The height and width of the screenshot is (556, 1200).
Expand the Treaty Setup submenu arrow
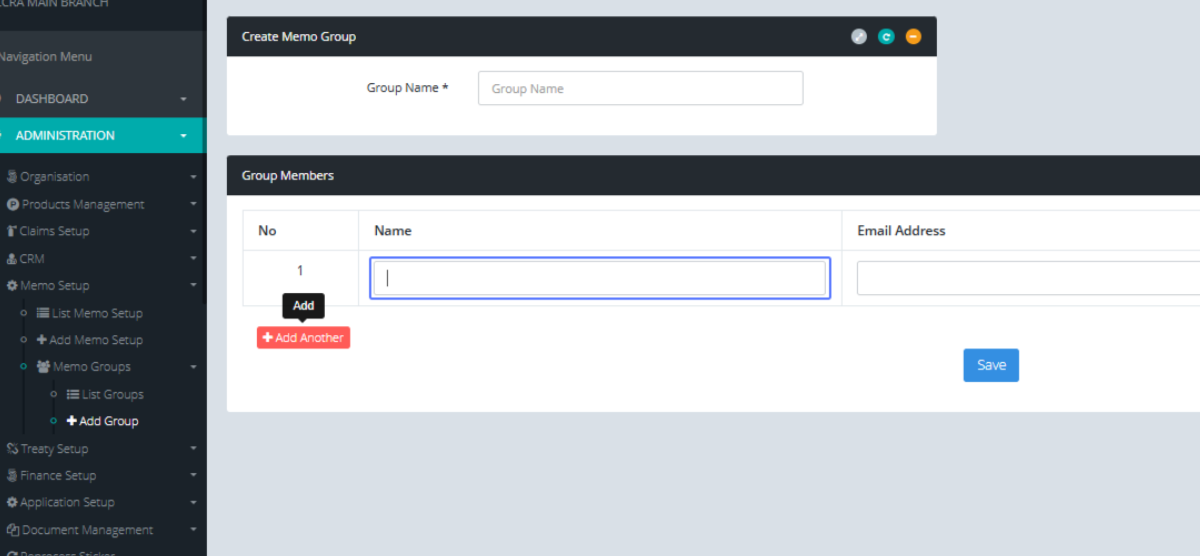193,450
